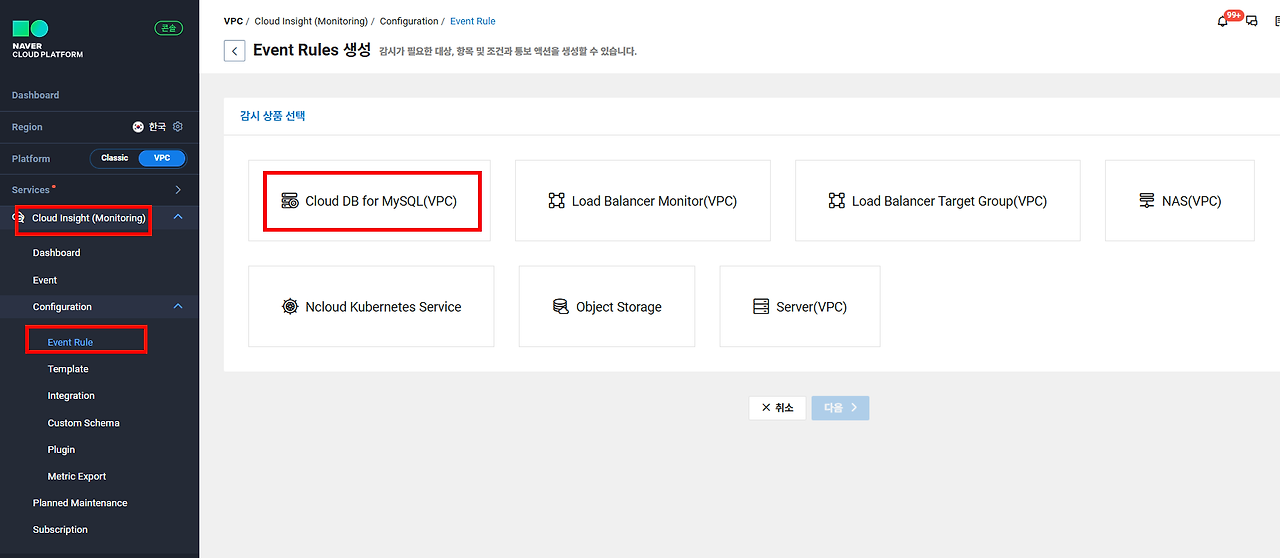The image size is (1280, 558).
Task: Open the Custom Schema menu item
Action: 83,423
